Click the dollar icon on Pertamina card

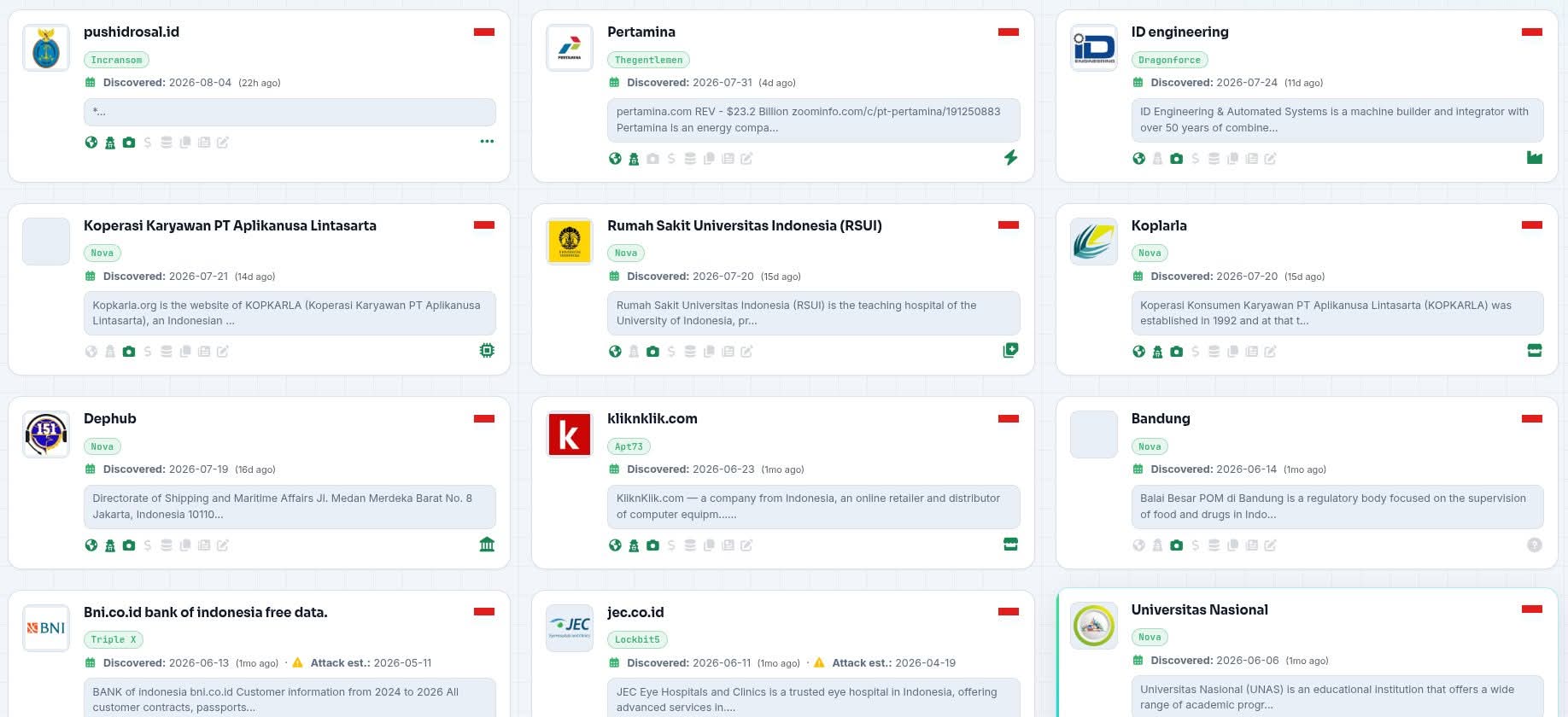pyautogui.click(x=671, y=159)
